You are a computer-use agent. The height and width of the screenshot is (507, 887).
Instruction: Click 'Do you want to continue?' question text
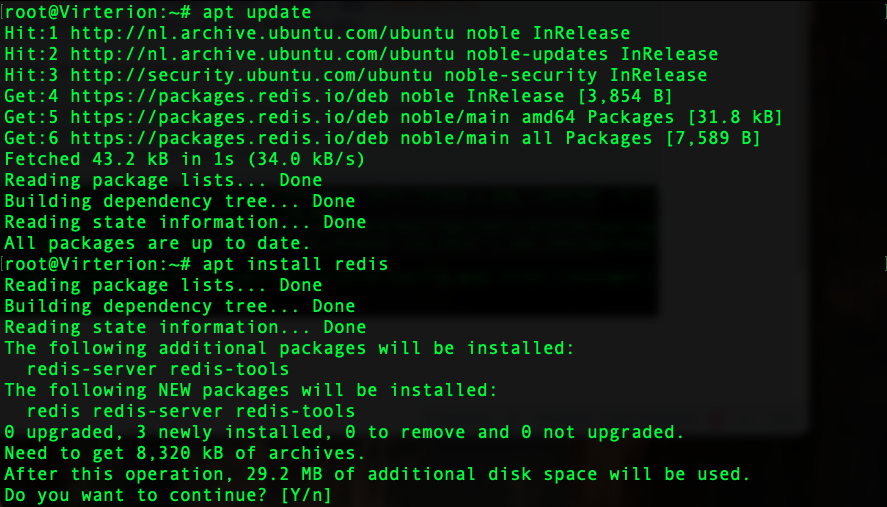point(136,496)
